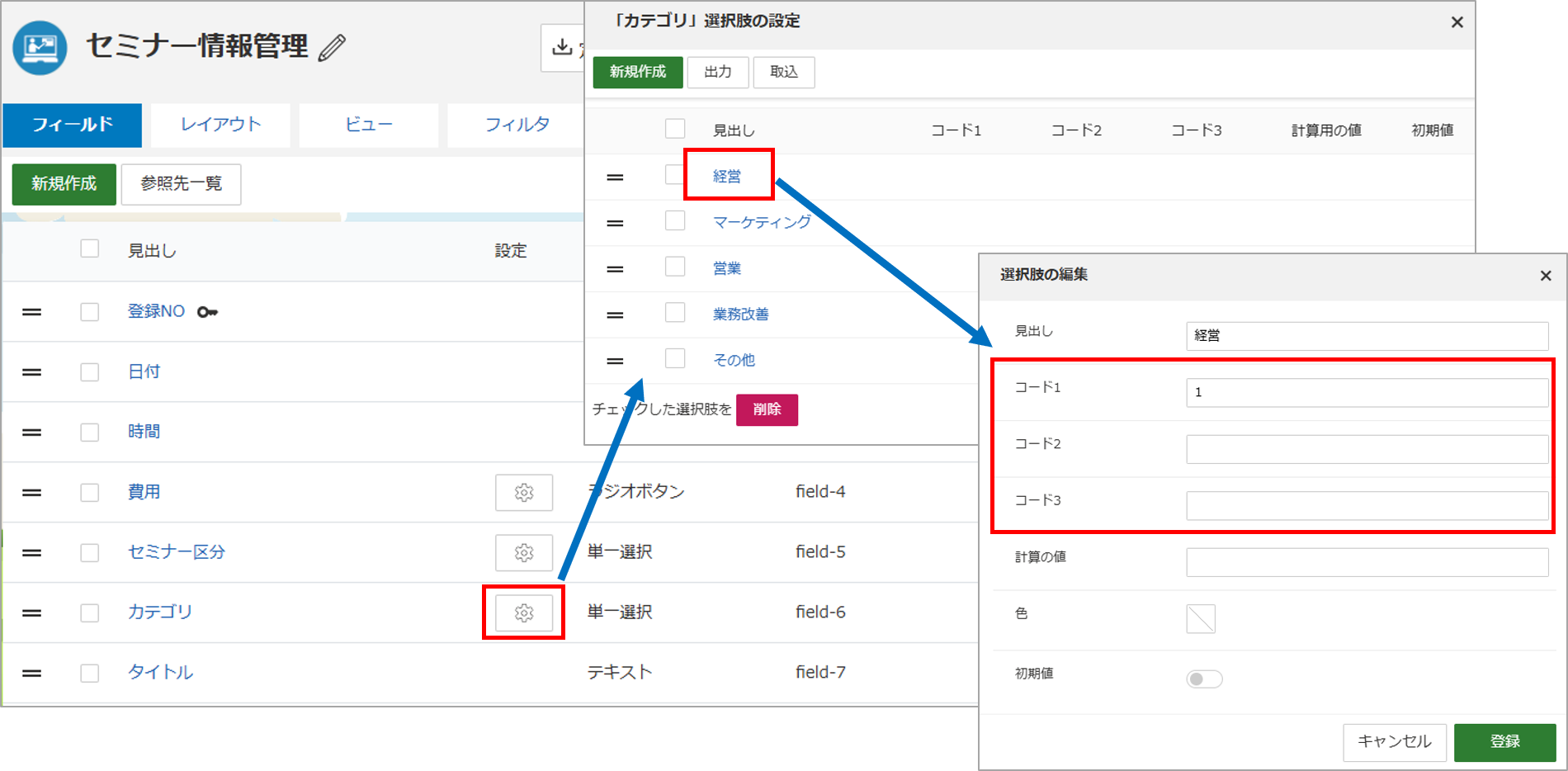Screen dimensions: 1568x771
Task: Toggle the 初期値 switch in edit dialog
Action: [x=1204, y=679]
